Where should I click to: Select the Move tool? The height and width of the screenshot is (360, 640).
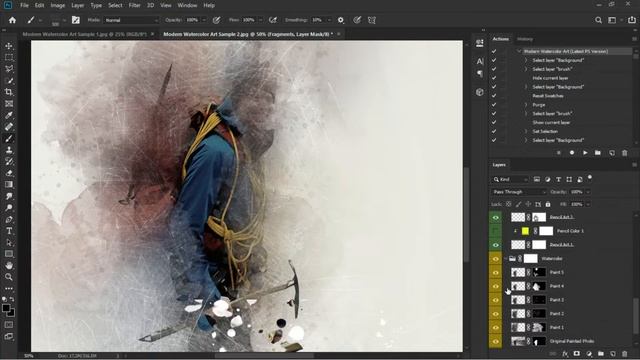9,46
